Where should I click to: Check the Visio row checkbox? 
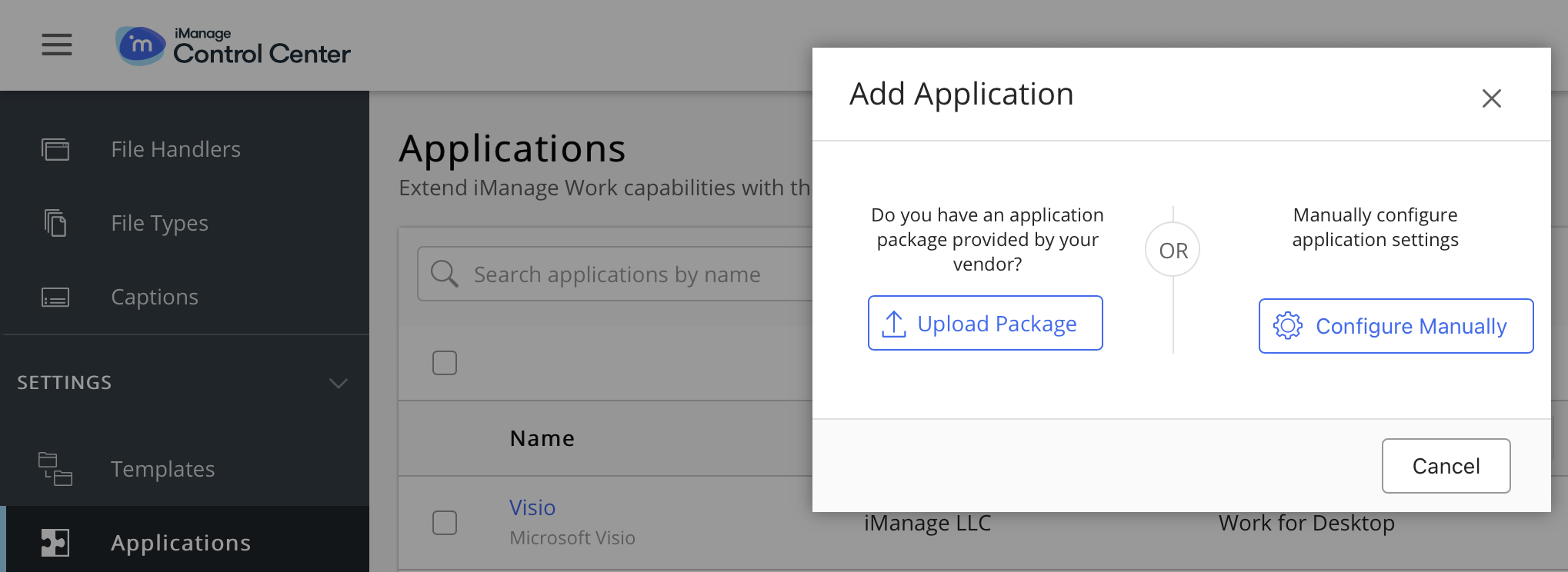coord(445,523)
